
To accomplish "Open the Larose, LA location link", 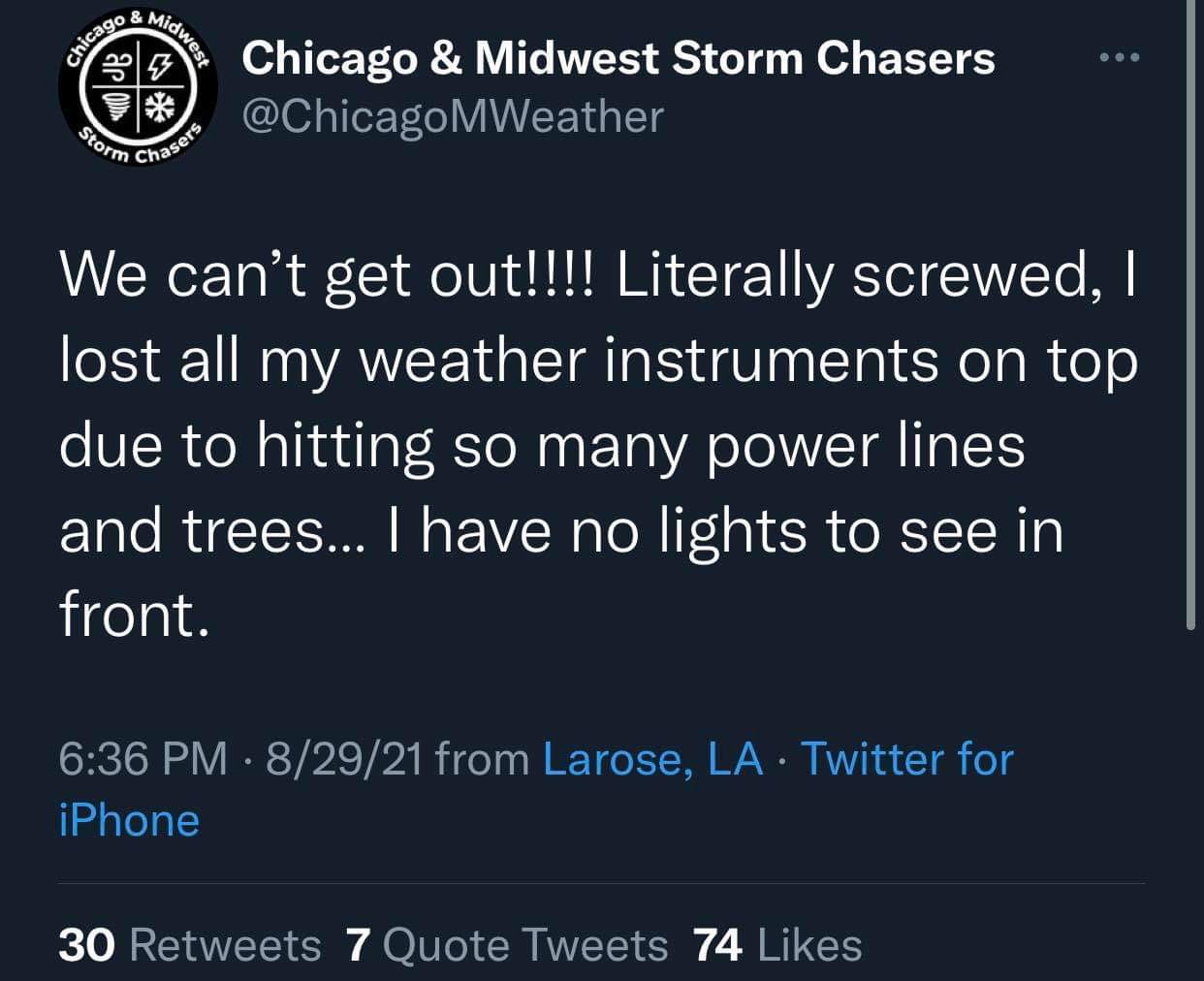I will click(x=652, y=758).
